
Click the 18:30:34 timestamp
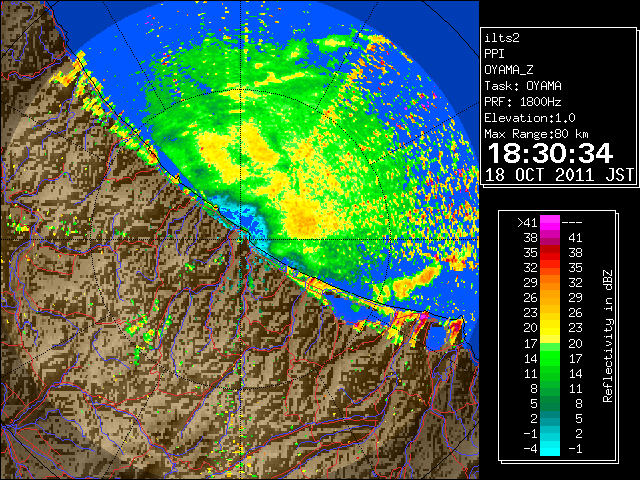tap(550, 153)
